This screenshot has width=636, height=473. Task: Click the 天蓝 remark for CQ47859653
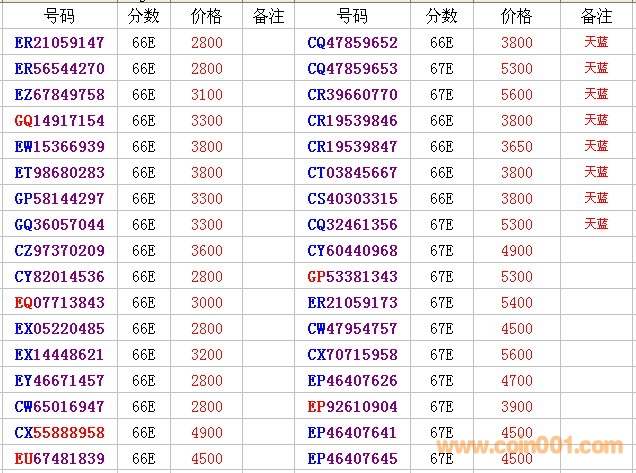596,69
